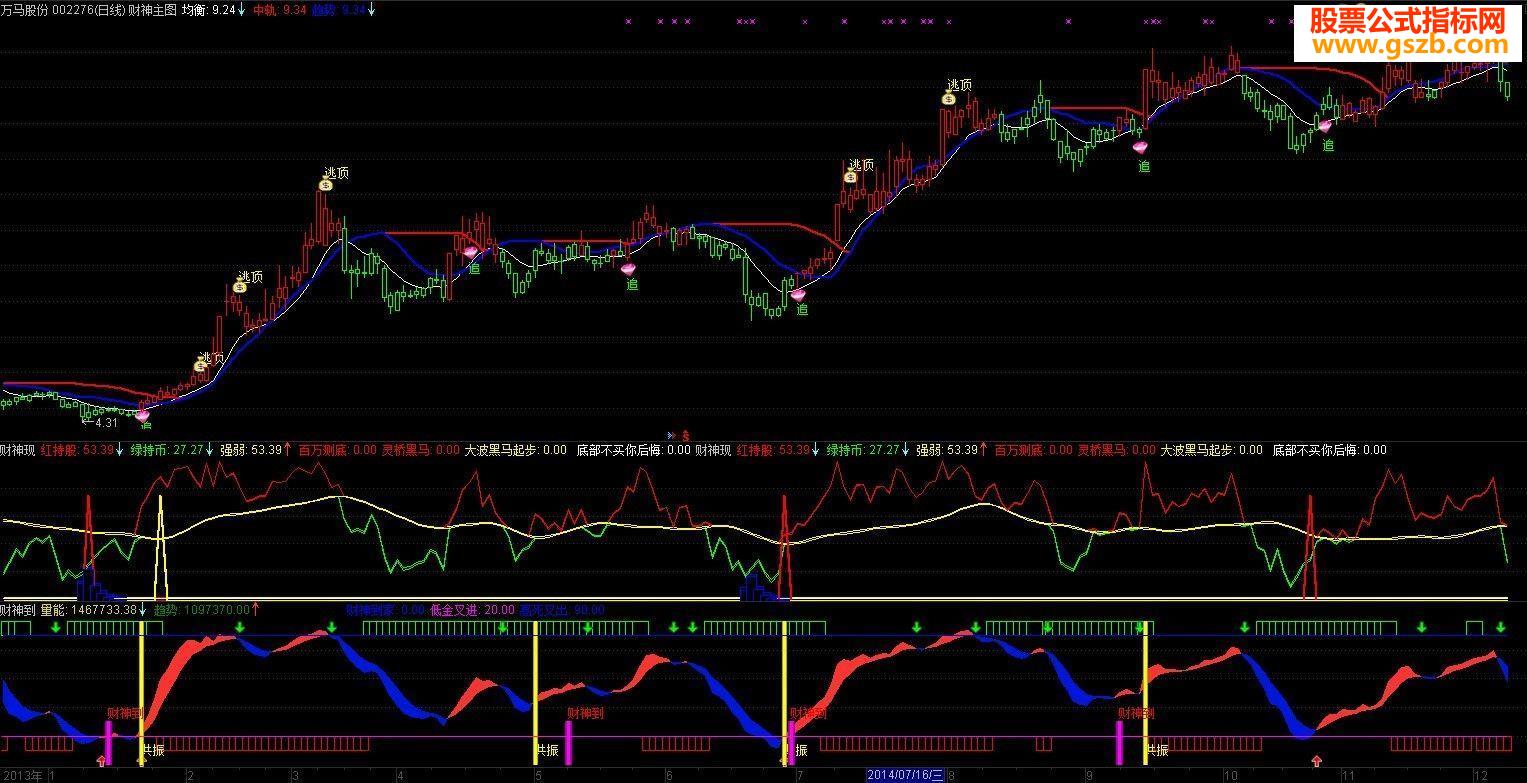This screenshot has width=1527, height=783.
Task: Click the red up arrow near month 11
Action: pyautogui.click(x=1316, y=762)
